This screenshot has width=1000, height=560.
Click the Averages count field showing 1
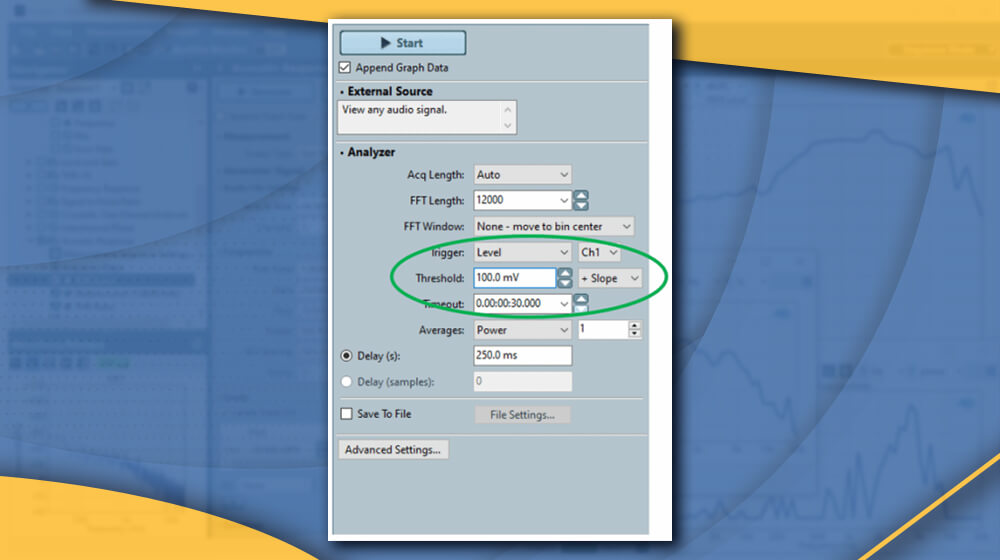pyautogui.click(x=603, y=329)
